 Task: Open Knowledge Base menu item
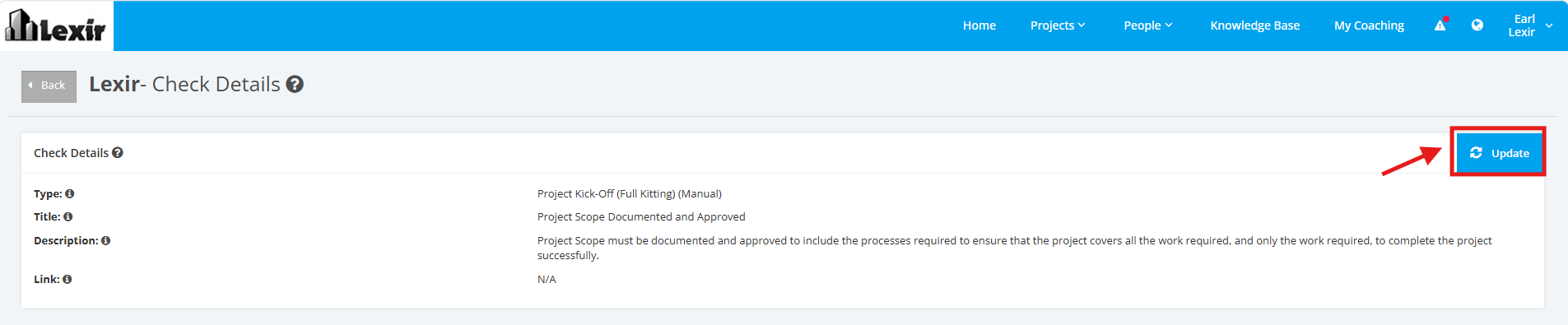pos(1255,26)
